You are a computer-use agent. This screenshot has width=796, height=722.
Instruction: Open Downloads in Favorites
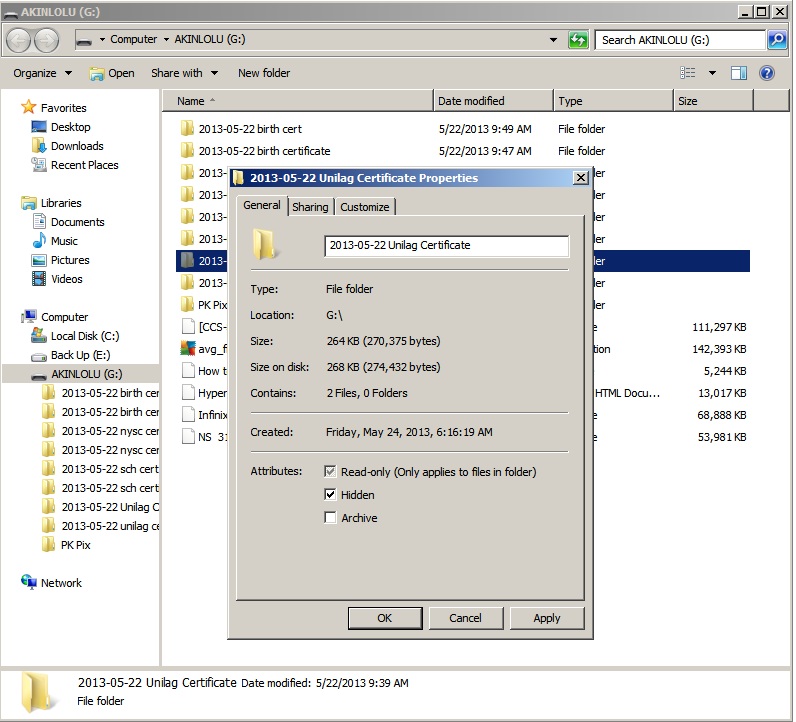point(77,146)
